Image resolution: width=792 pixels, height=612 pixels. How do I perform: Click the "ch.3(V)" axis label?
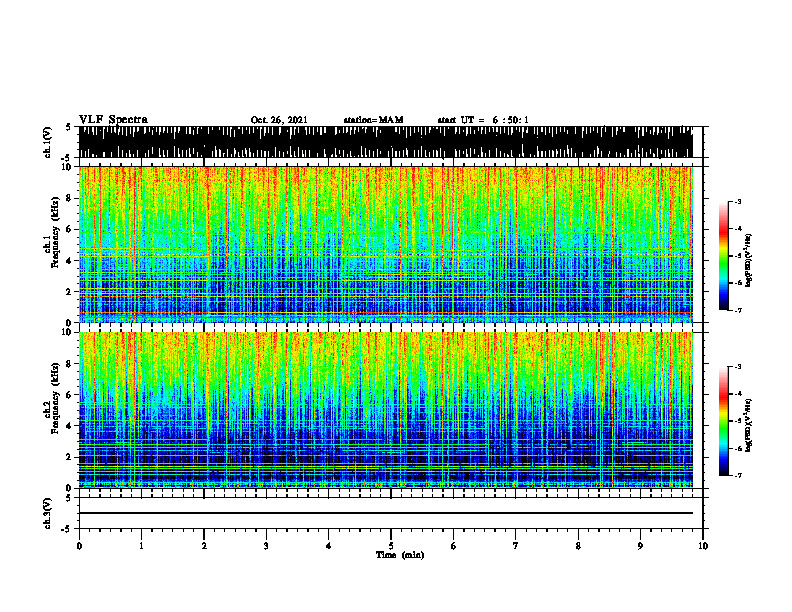47,513
